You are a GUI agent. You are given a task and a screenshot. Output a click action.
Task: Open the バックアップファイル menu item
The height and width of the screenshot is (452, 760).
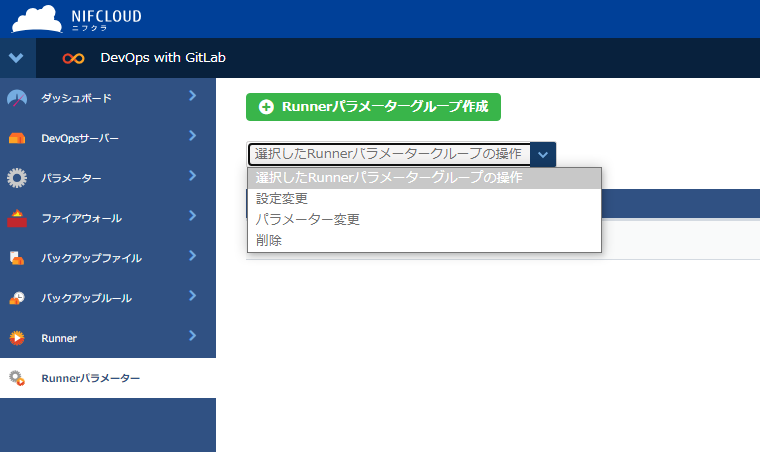coord(108,258)
